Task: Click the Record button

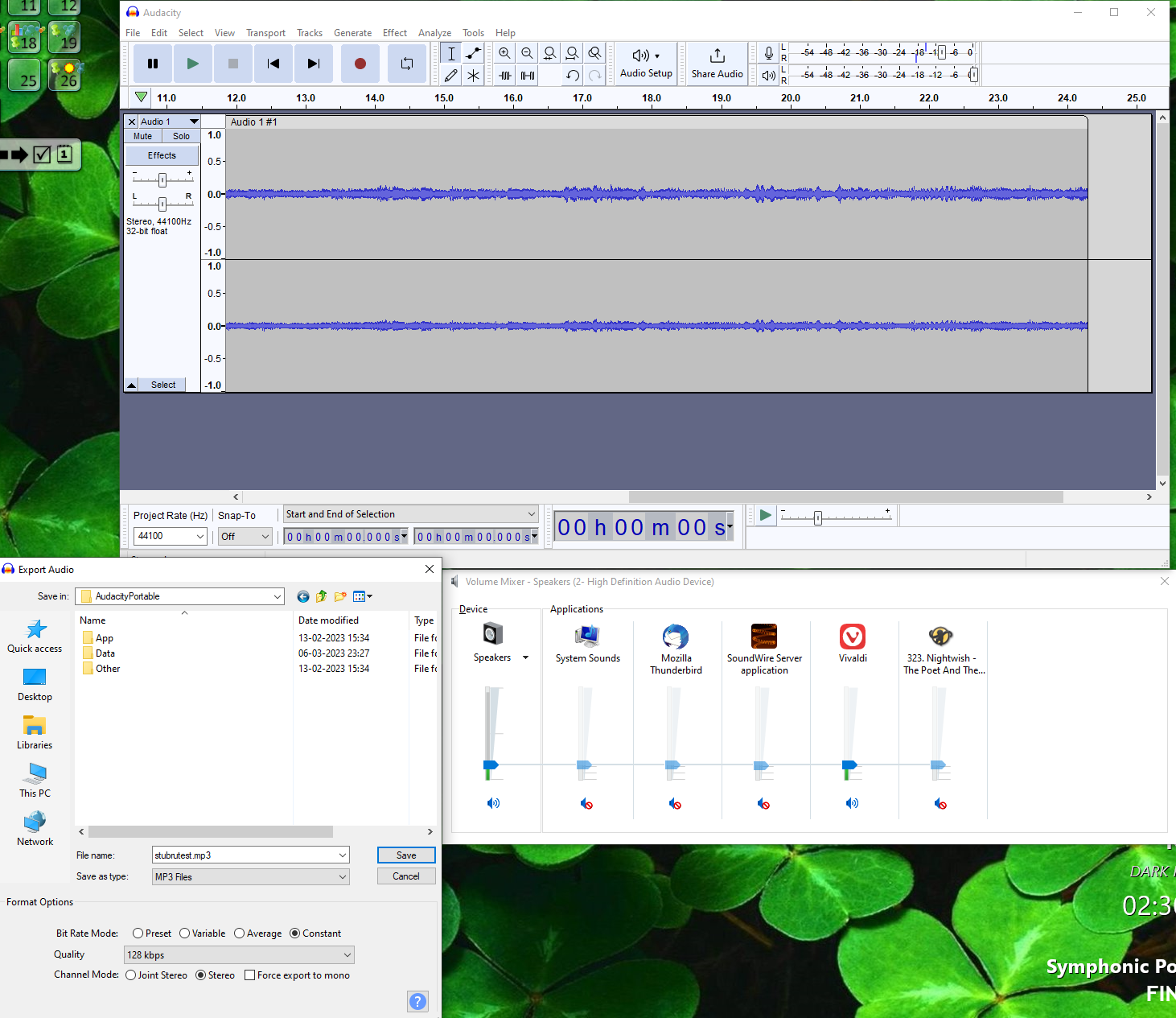Action: (360, 64)
